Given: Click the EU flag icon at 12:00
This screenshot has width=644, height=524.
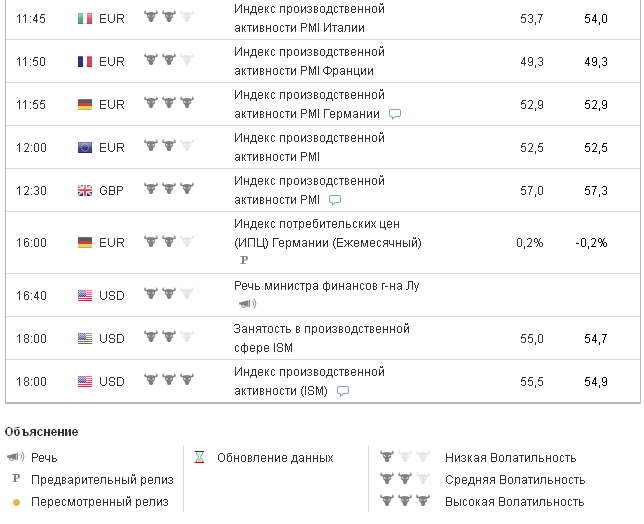Looking at the screenshot, I should pyautogui.click(x=85, y=147).
